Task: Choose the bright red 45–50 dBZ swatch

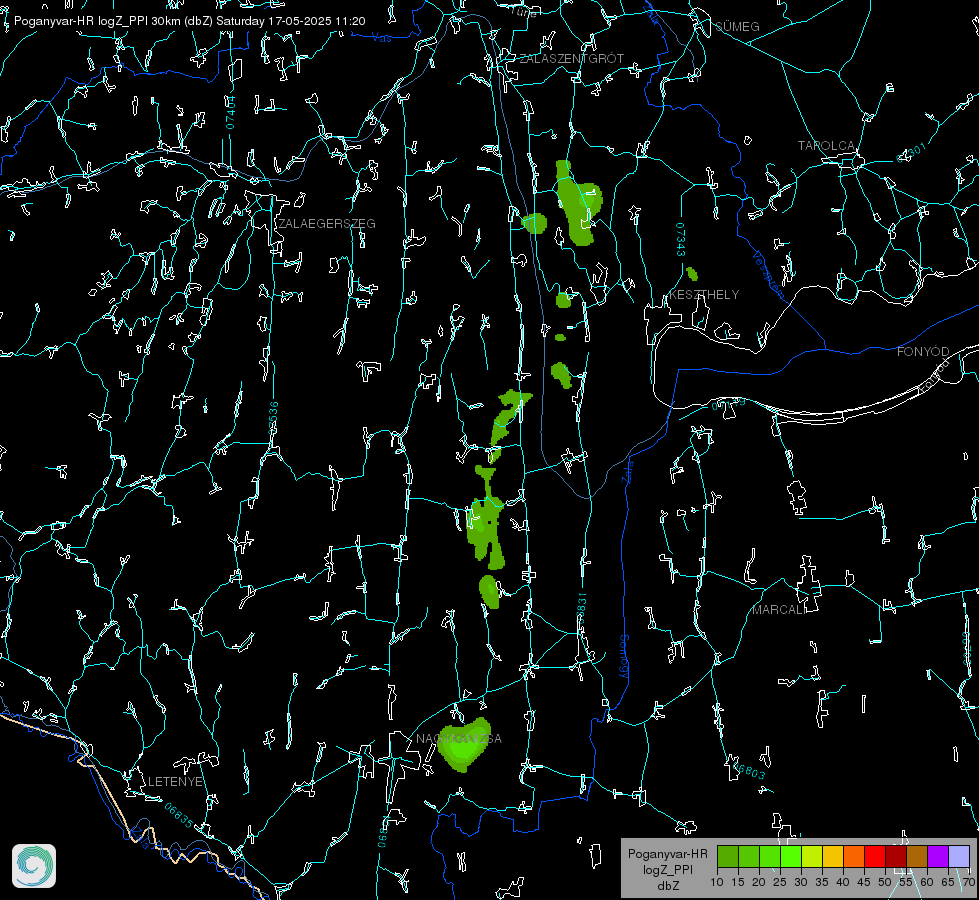Action: [x=875, y=856]
